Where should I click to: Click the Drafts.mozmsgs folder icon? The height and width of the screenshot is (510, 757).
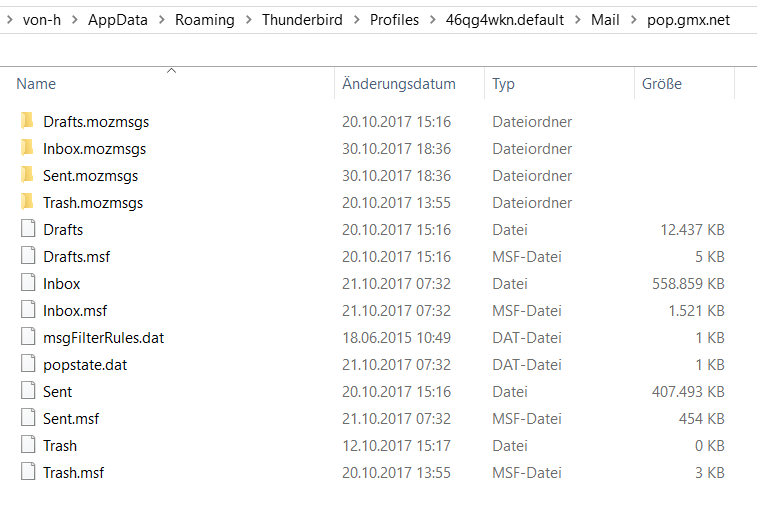[x=27, y=122]
